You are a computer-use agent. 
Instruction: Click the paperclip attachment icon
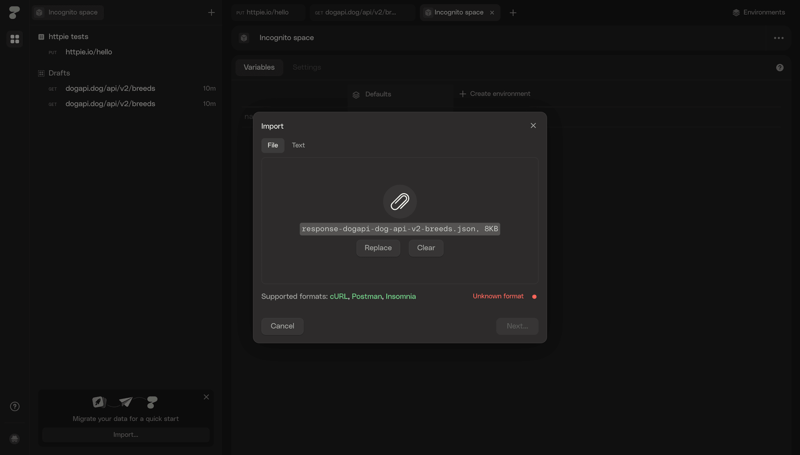(x=400, y=201)
